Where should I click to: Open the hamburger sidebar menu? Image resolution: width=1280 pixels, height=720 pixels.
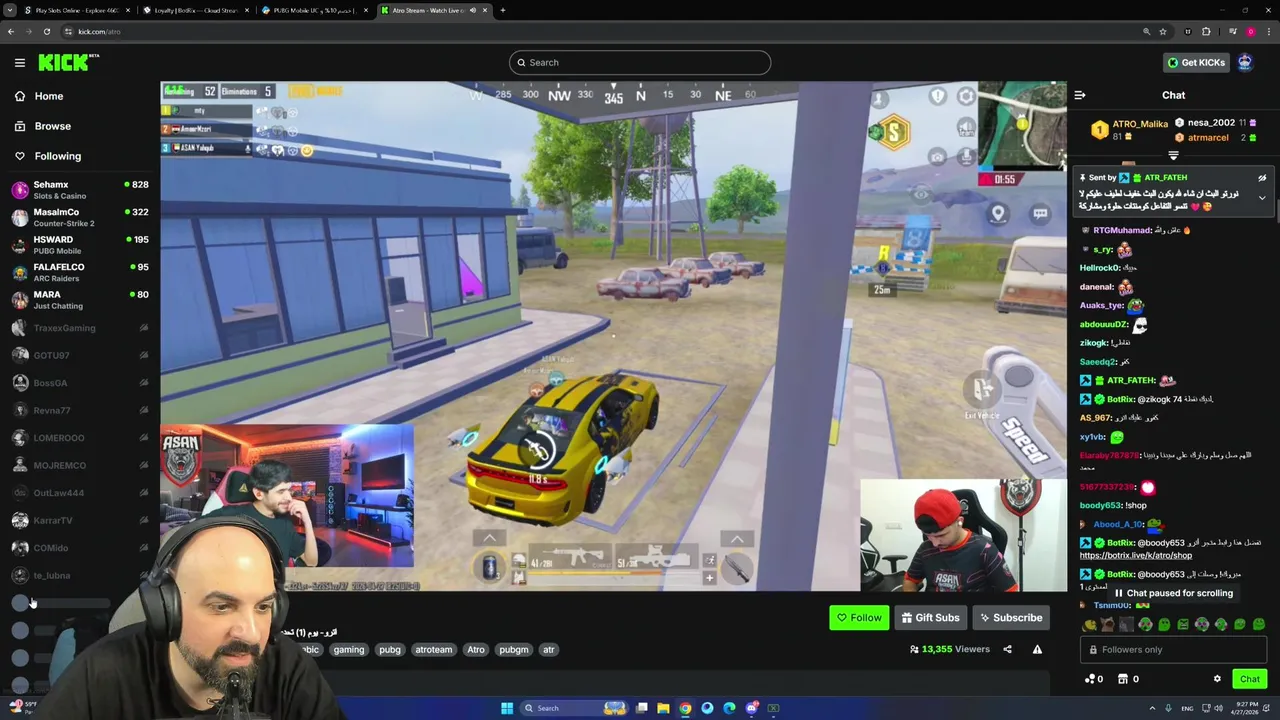tap(19, 62)
